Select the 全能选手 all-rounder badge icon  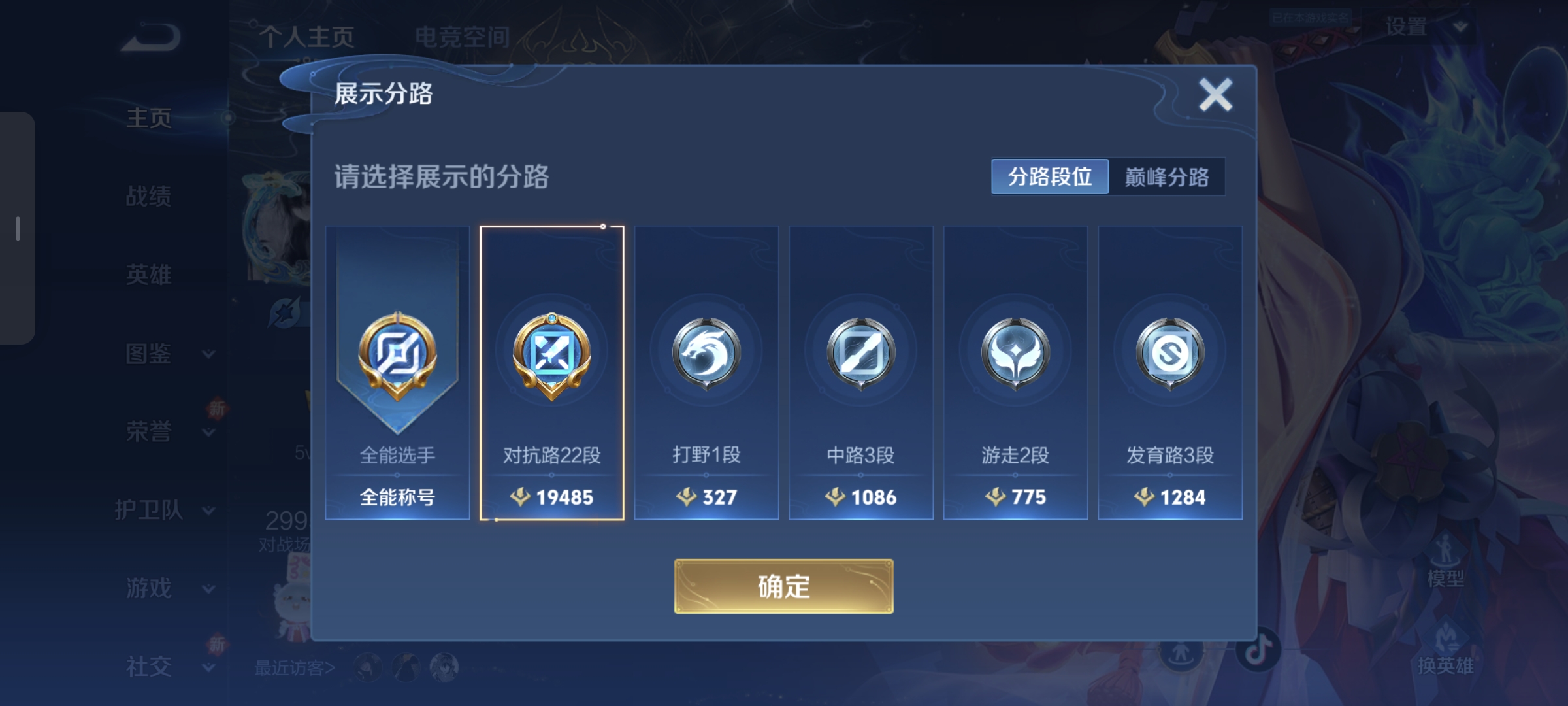tap(397, 355)
